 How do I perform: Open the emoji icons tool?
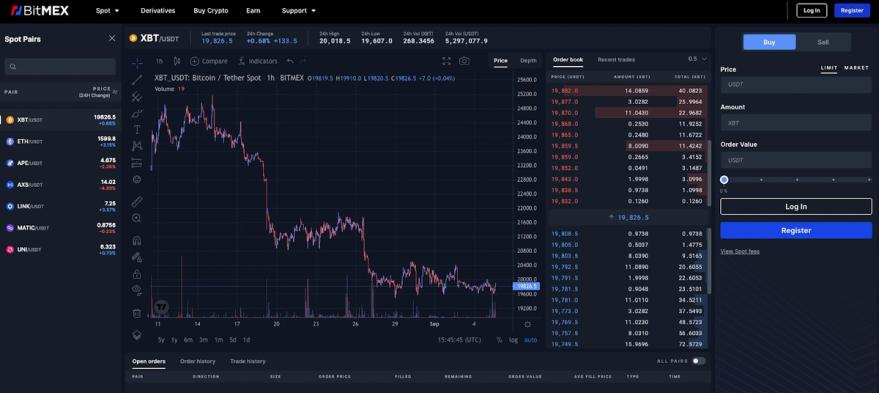pos(137,179)
